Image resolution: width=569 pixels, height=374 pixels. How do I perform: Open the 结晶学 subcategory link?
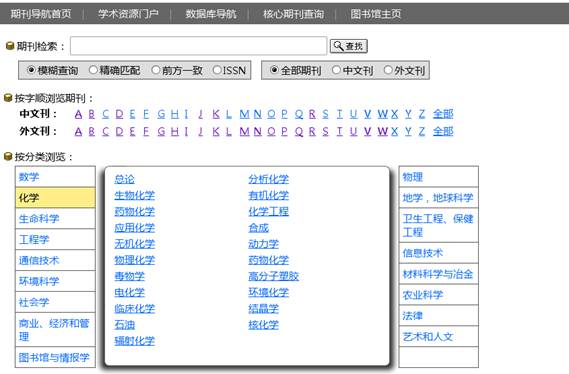coord(263,309)
